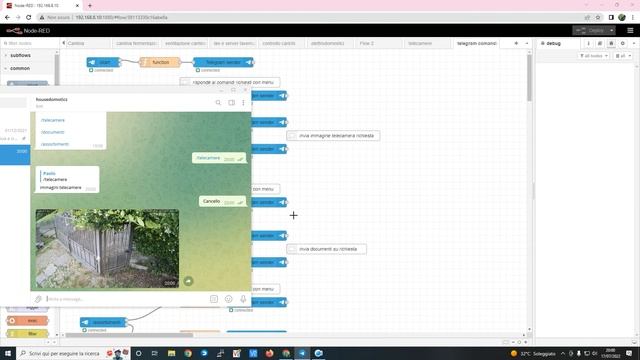640x360 pixels.
Task: Expand the sidebar tab list arrow
Action: [634, 43]
